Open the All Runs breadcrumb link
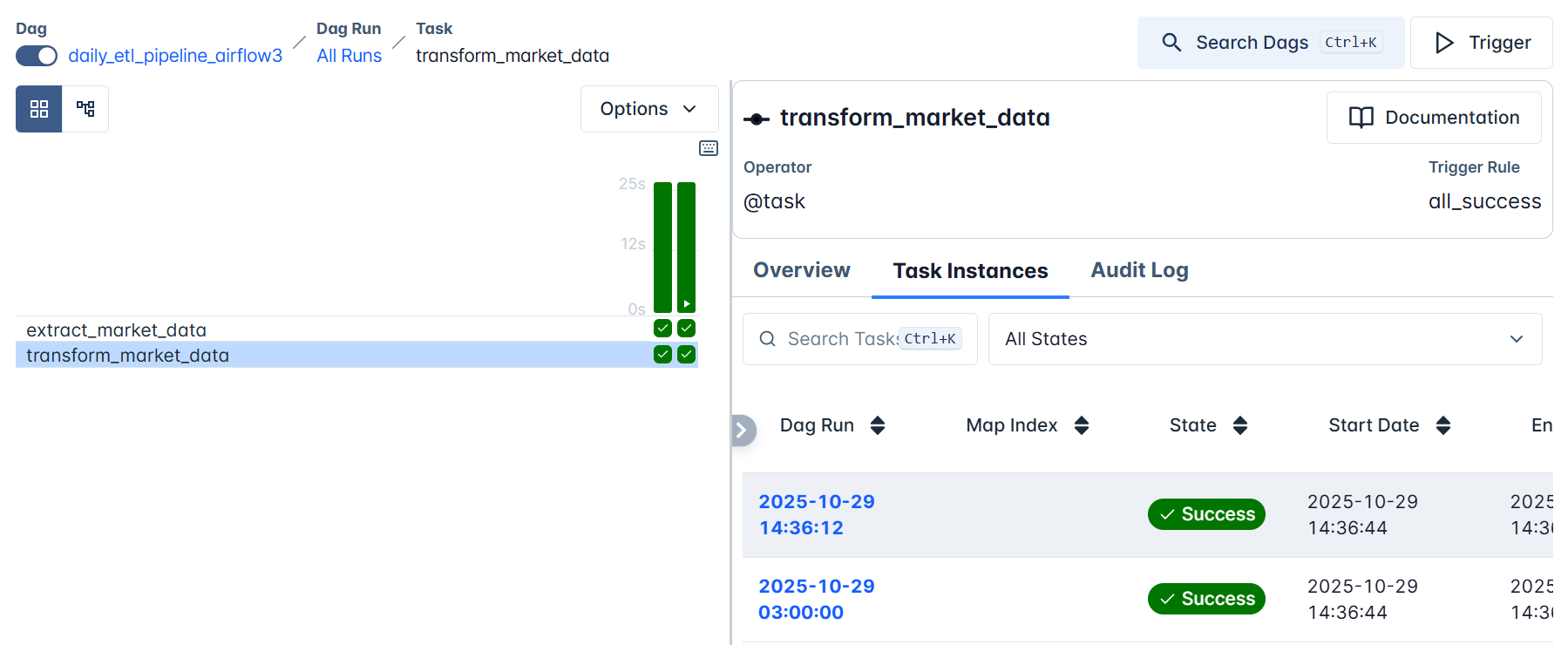Screen dimensions: 1568x645 pos(350,56)
